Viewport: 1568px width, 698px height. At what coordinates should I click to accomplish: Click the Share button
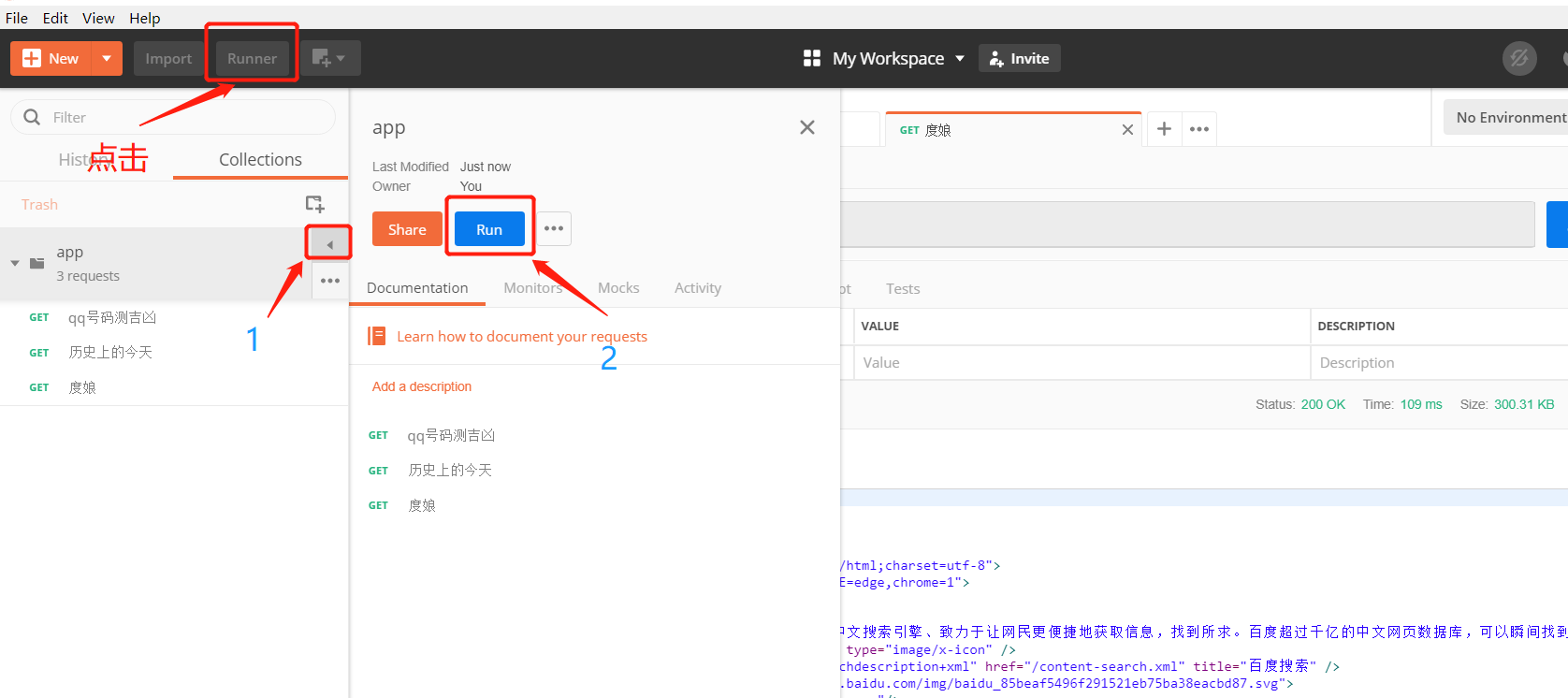coord(407,229)
